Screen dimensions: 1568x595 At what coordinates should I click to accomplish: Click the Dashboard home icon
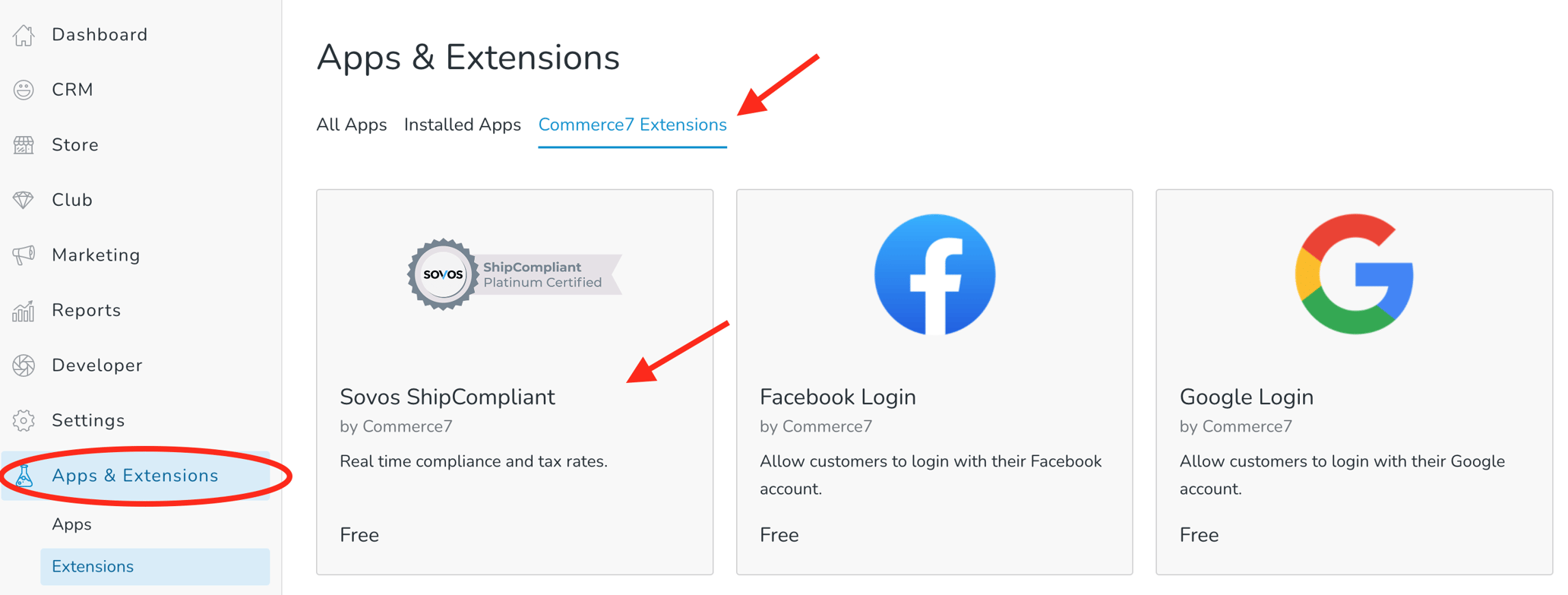coord(24,33)
